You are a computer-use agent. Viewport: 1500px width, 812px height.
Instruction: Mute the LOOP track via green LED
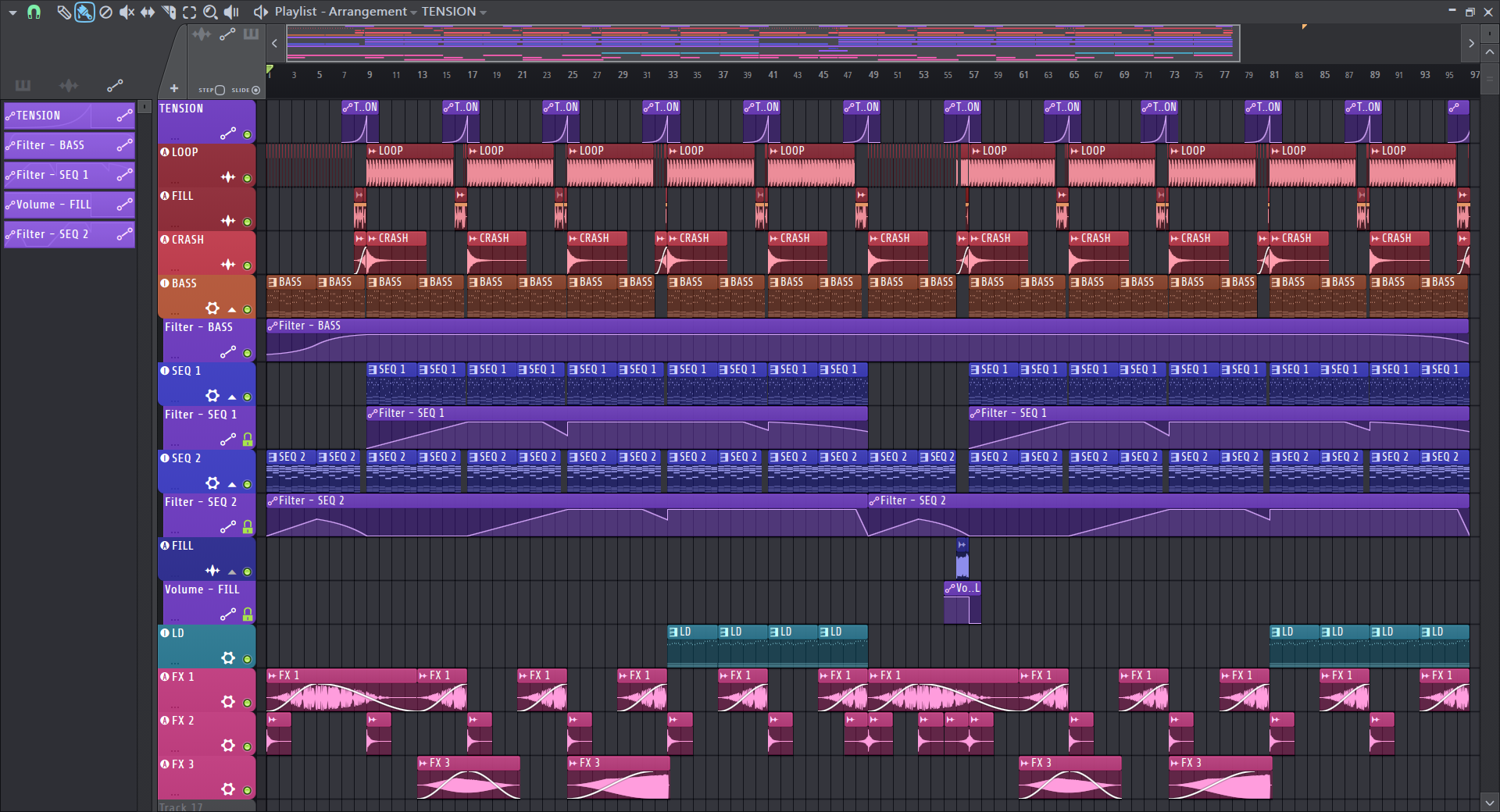pos(248,178)
